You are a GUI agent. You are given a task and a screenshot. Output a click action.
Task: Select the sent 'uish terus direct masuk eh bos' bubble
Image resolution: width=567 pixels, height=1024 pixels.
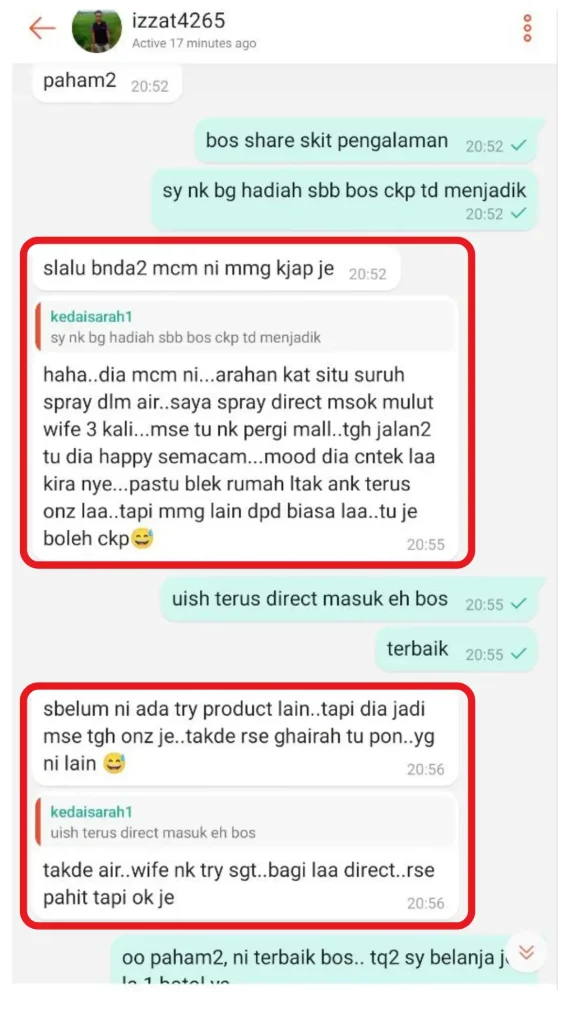[x=349, y=600]
